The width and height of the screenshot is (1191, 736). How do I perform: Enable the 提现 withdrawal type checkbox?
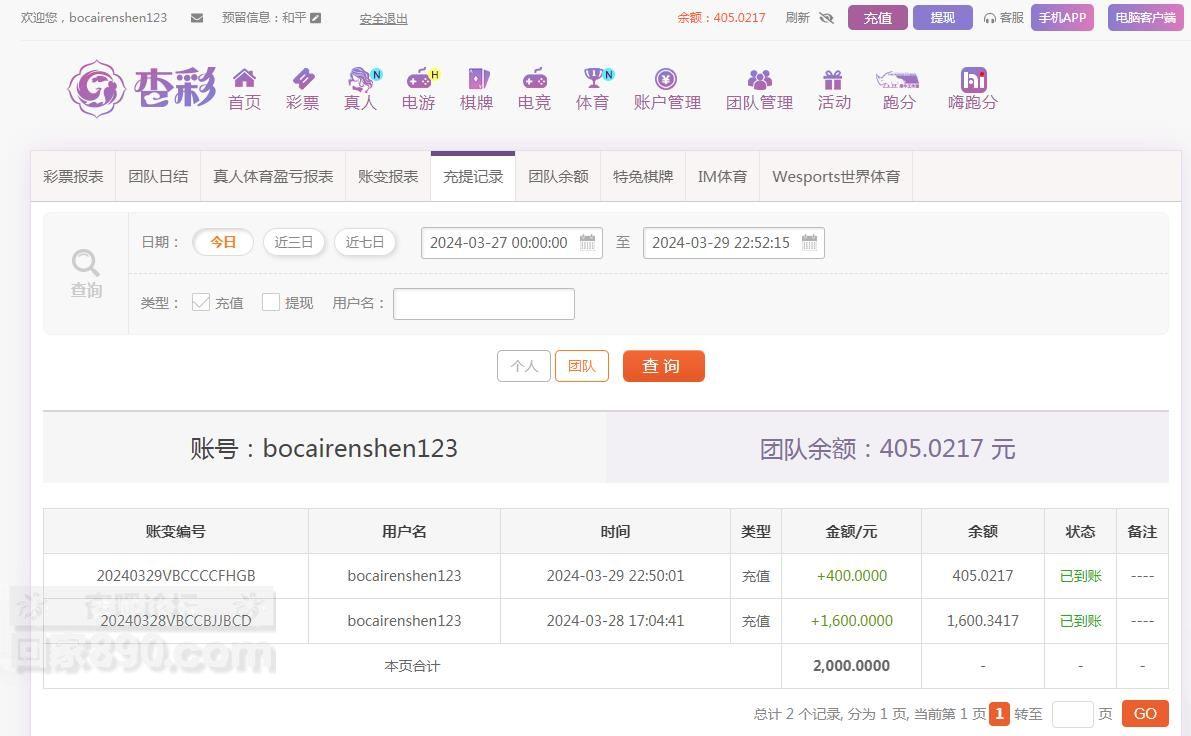(271, 302)
